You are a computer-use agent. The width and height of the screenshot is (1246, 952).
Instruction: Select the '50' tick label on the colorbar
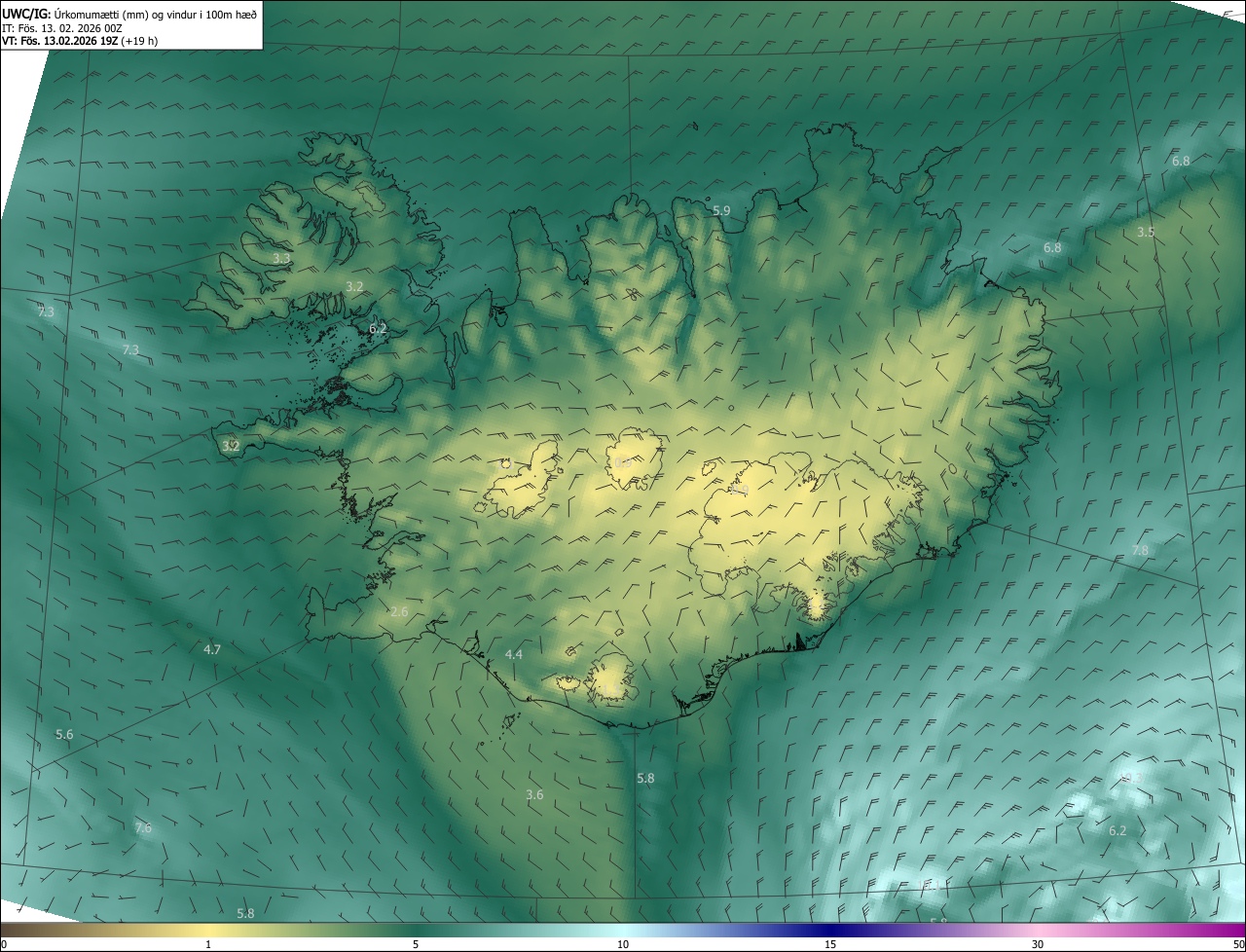point(1238,944)
